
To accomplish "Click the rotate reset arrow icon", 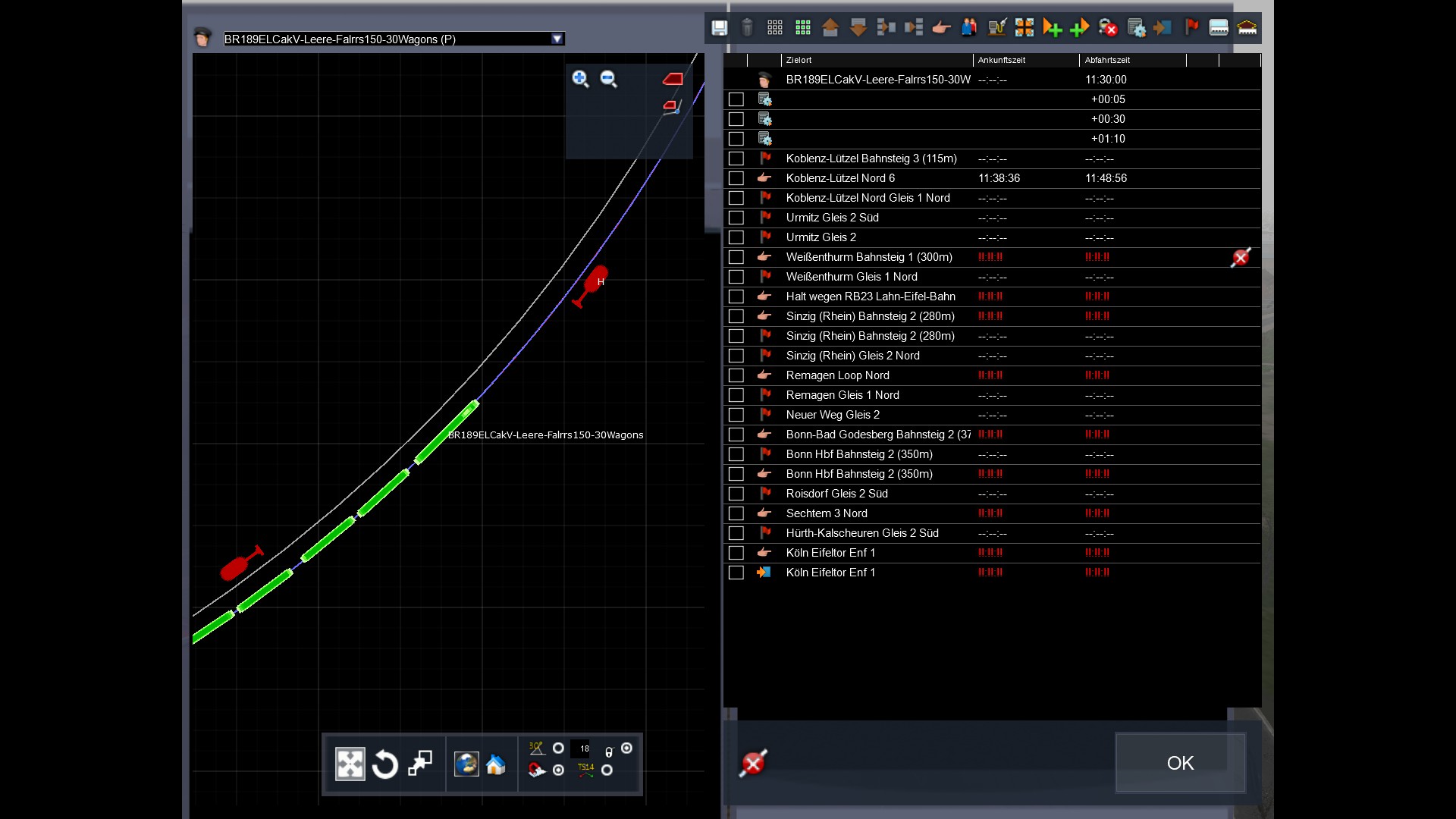I will [385, 764].
